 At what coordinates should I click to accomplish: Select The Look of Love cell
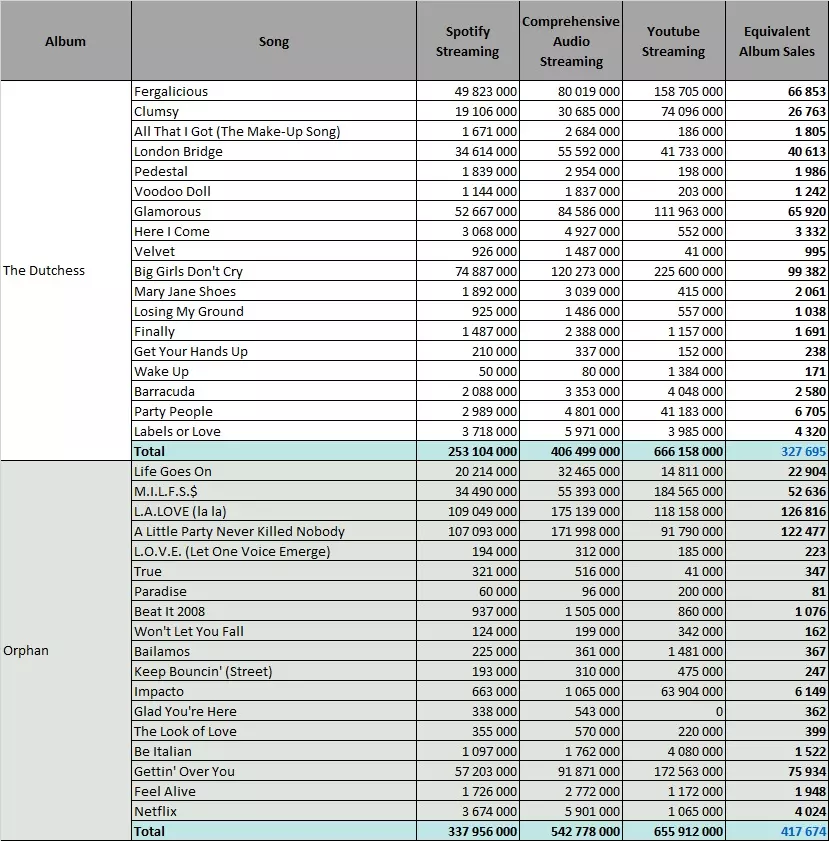coord(273,731)
